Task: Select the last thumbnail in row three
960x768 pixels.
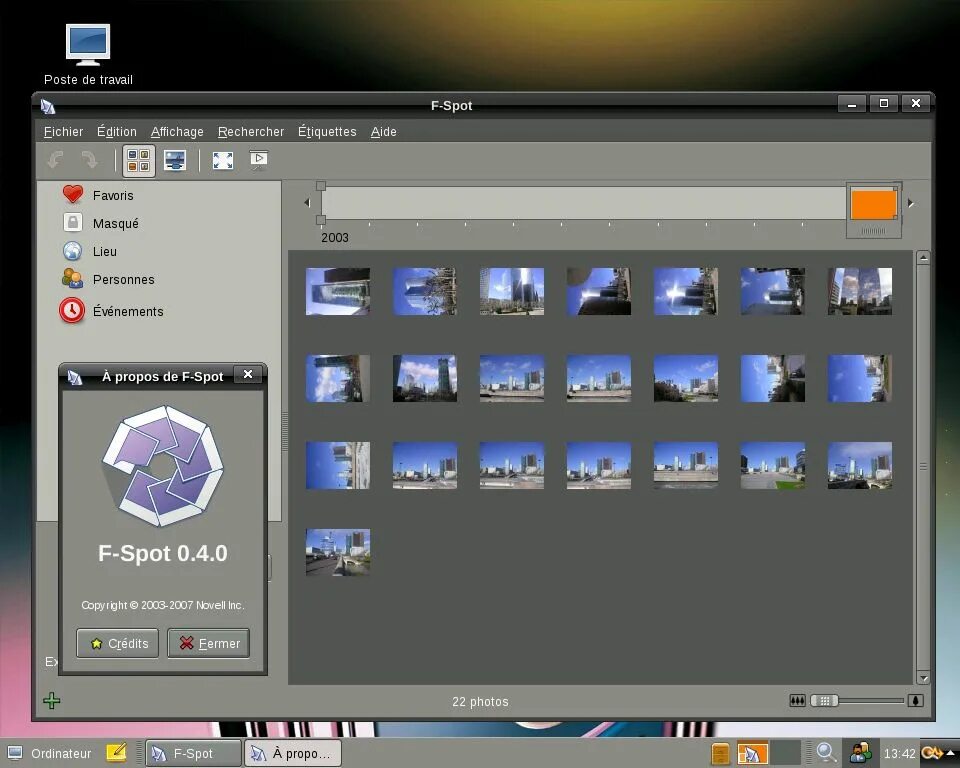Action: tap(860, 465)
